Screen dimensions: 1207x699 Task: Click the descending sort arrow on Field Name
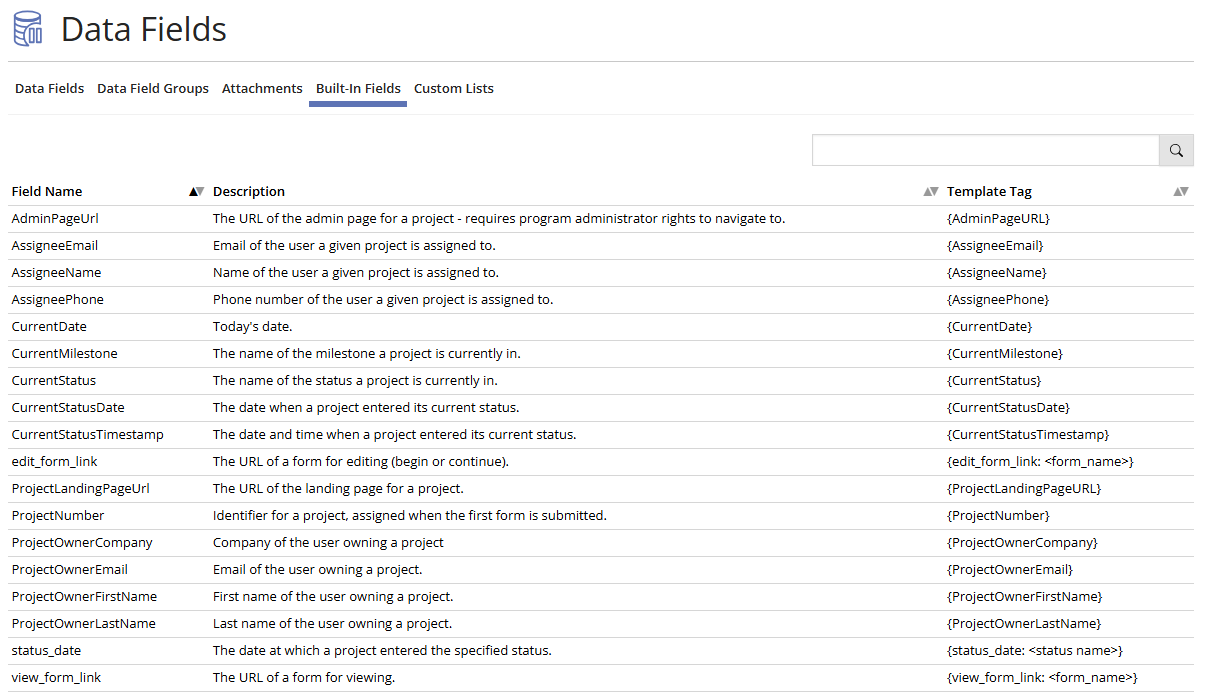tap(199, 191)
